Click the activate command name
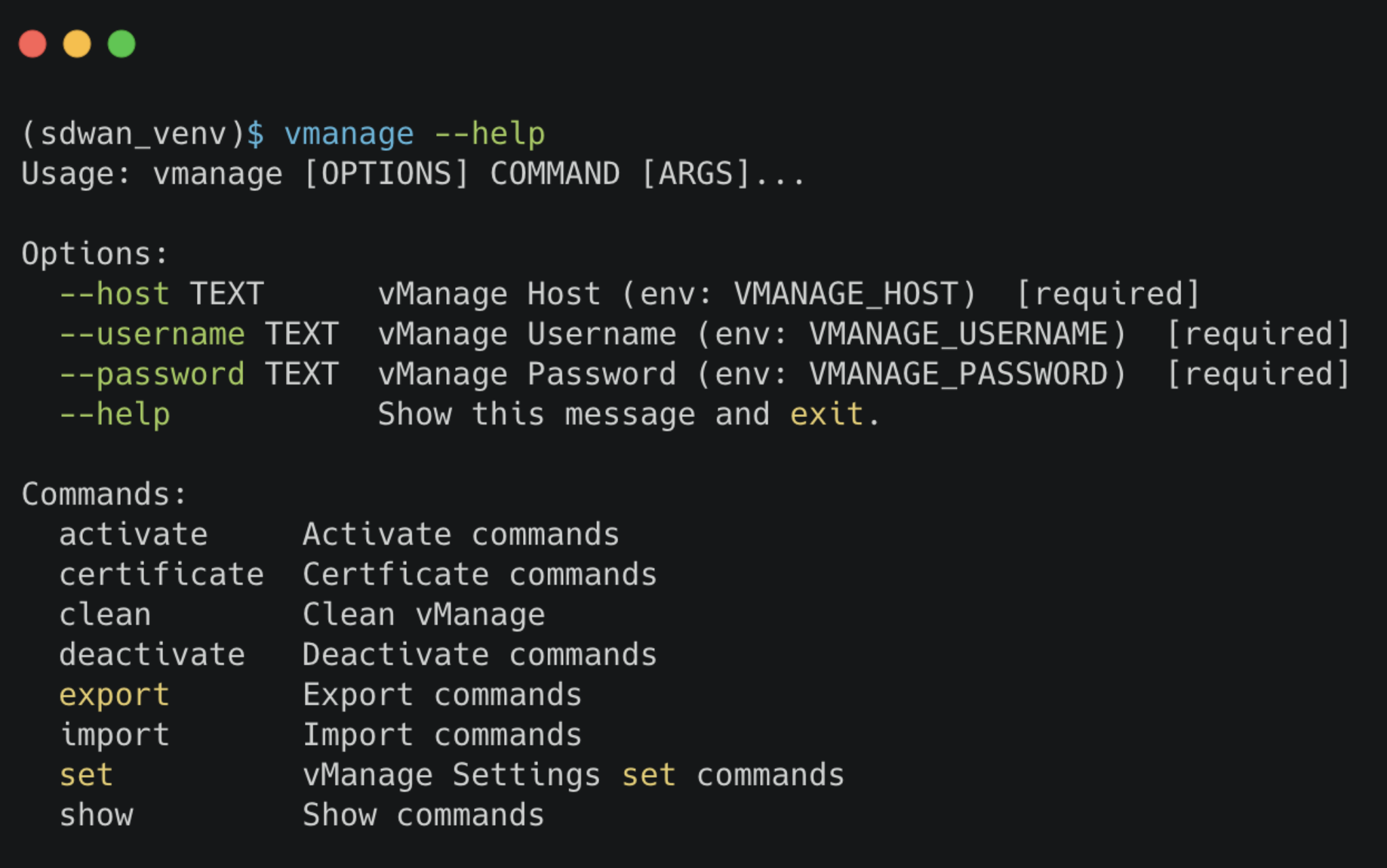 click(133, 535)
